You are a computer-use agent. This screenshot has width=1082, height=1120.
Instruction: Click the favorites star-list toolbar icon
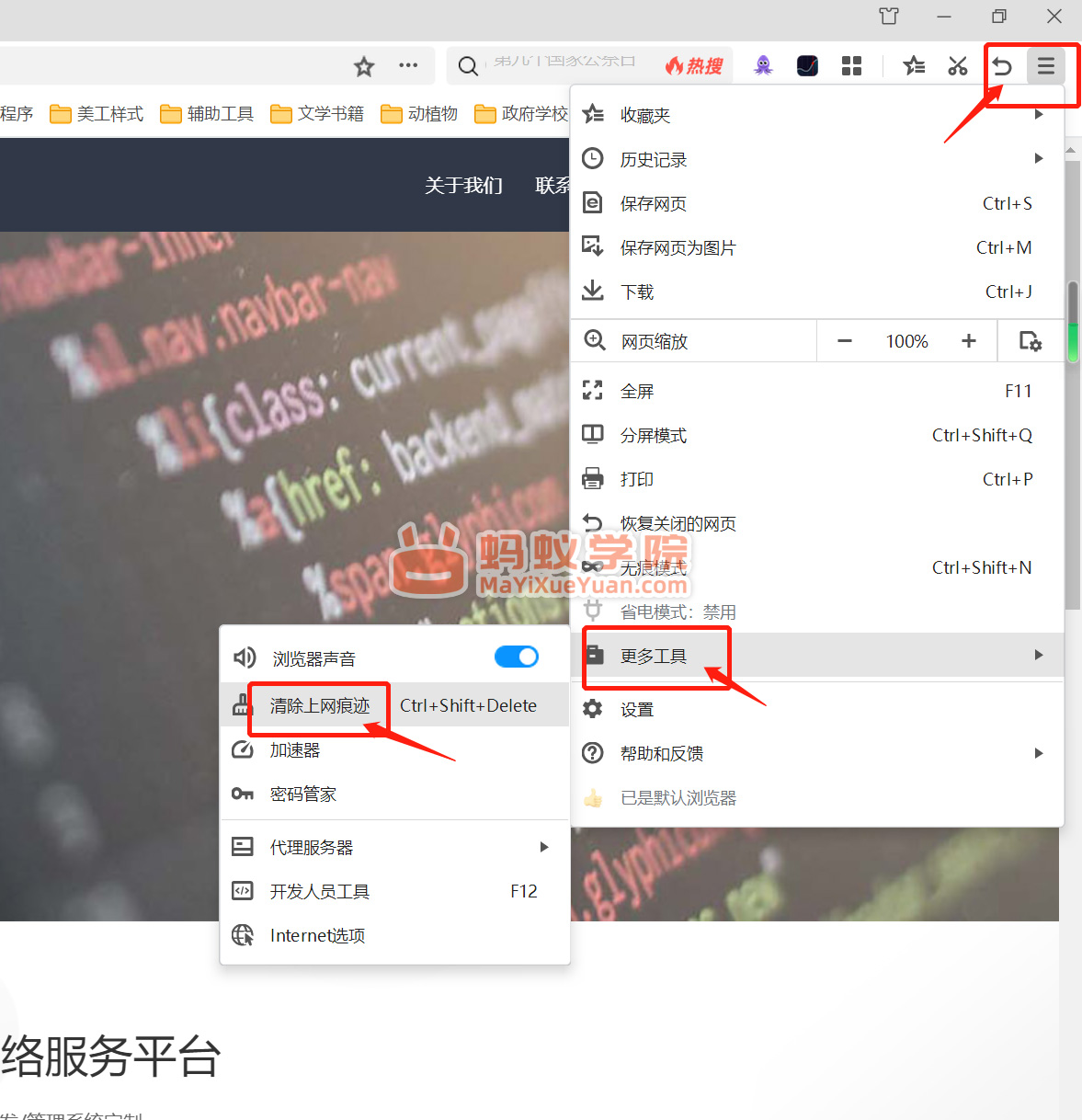(914, 65)
